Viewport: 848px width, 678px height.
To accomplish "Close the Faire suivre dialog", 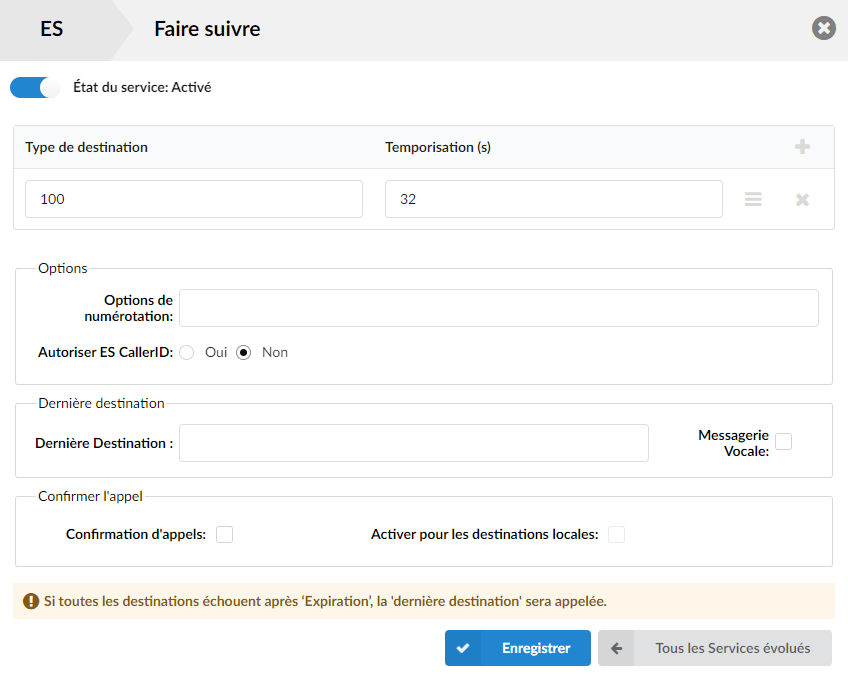I will click(824, 28).
